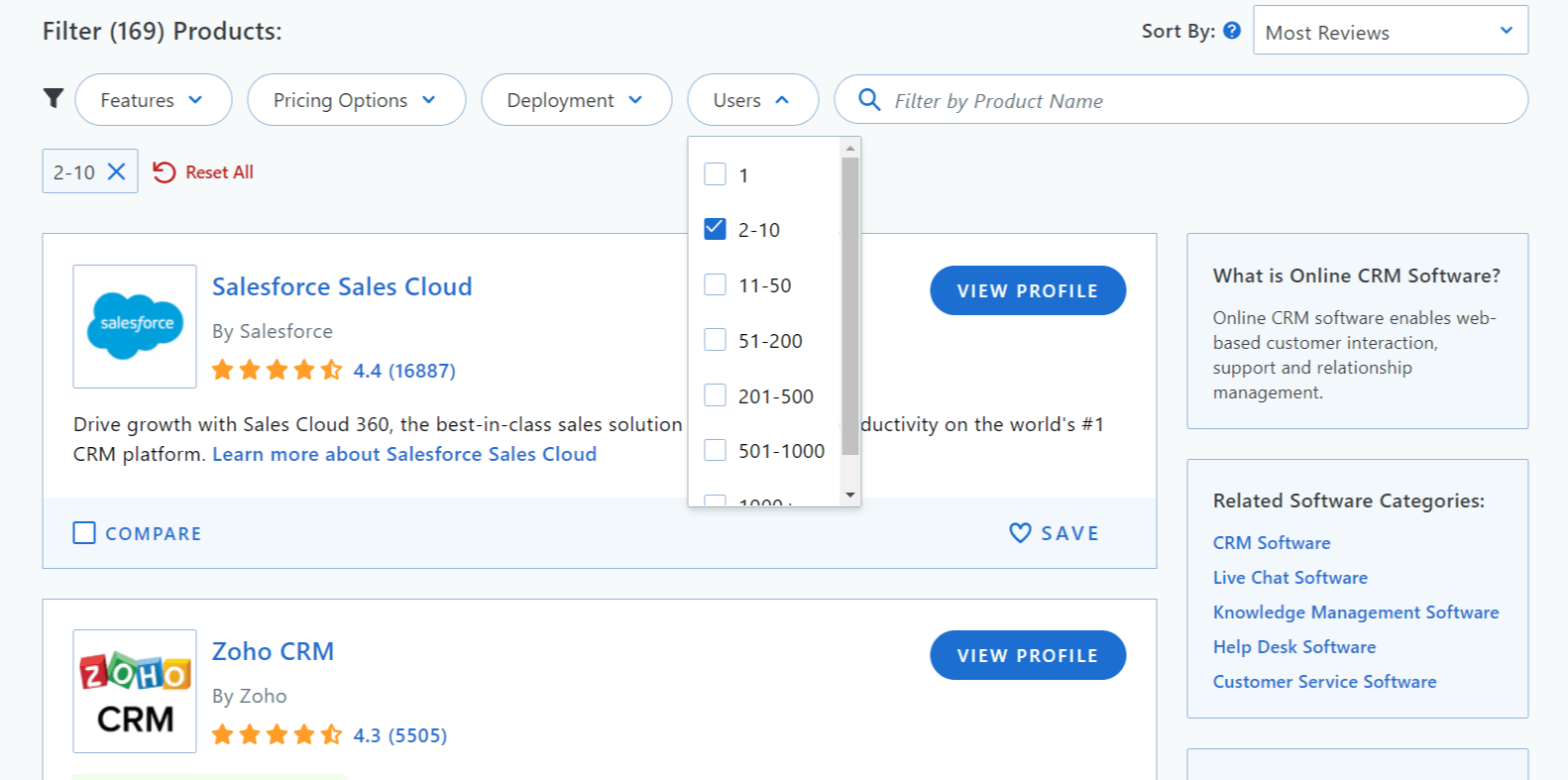The width and height of the screenshot is (1568, 780).
Task: Remove the 2-10 filter chip via X
Action: click(x=116, y=171)
